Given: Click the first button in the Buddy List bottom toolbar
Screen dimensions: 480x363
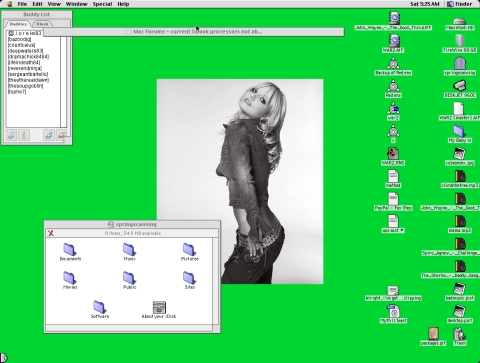Looking at the screenshot, I should (11, 135).
